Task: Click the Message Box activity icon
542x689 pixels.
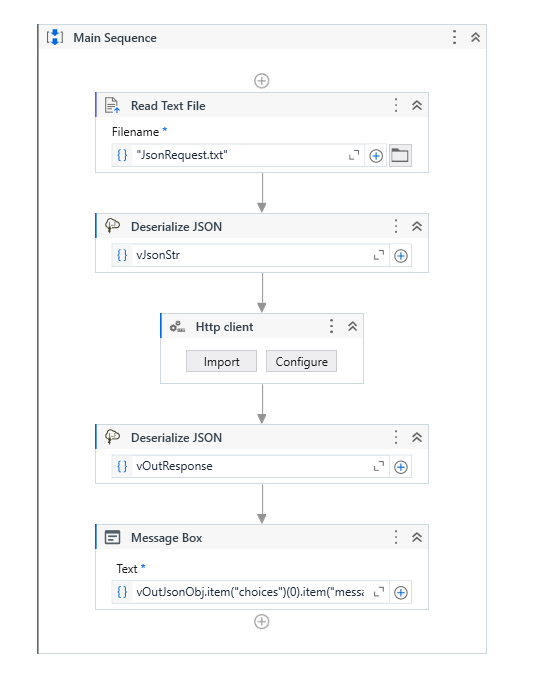Action: point(112,537)
